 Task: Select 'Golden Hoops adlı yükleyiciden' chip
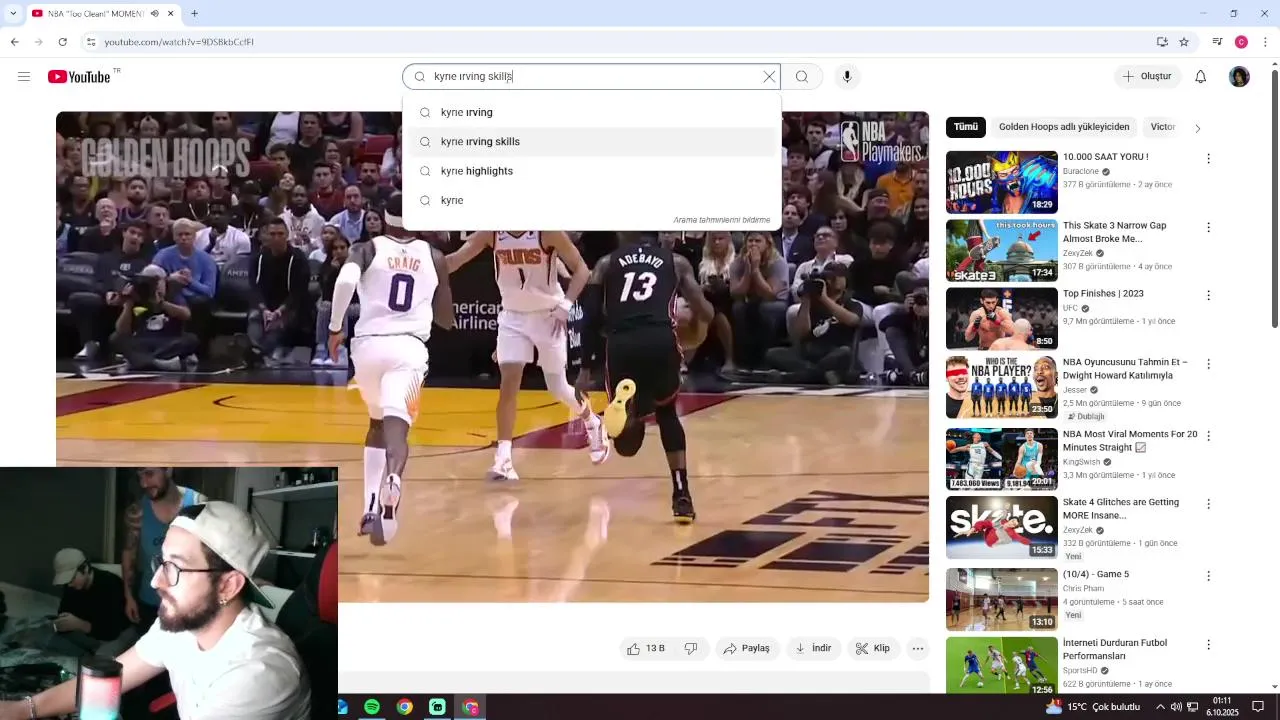[x=1064, y=127]
